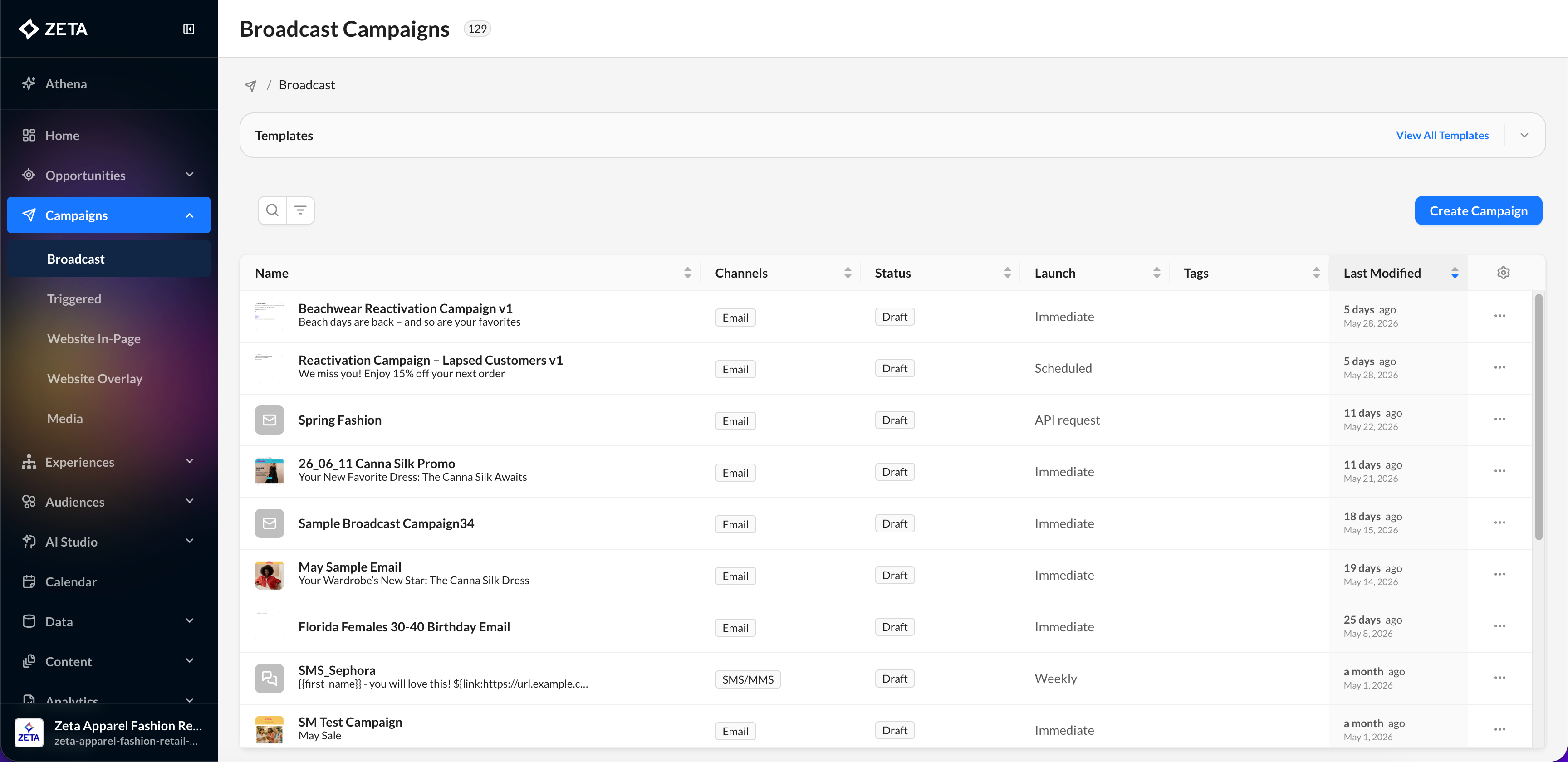Collapse the sidebar with the panel icon

pos(189,29)
